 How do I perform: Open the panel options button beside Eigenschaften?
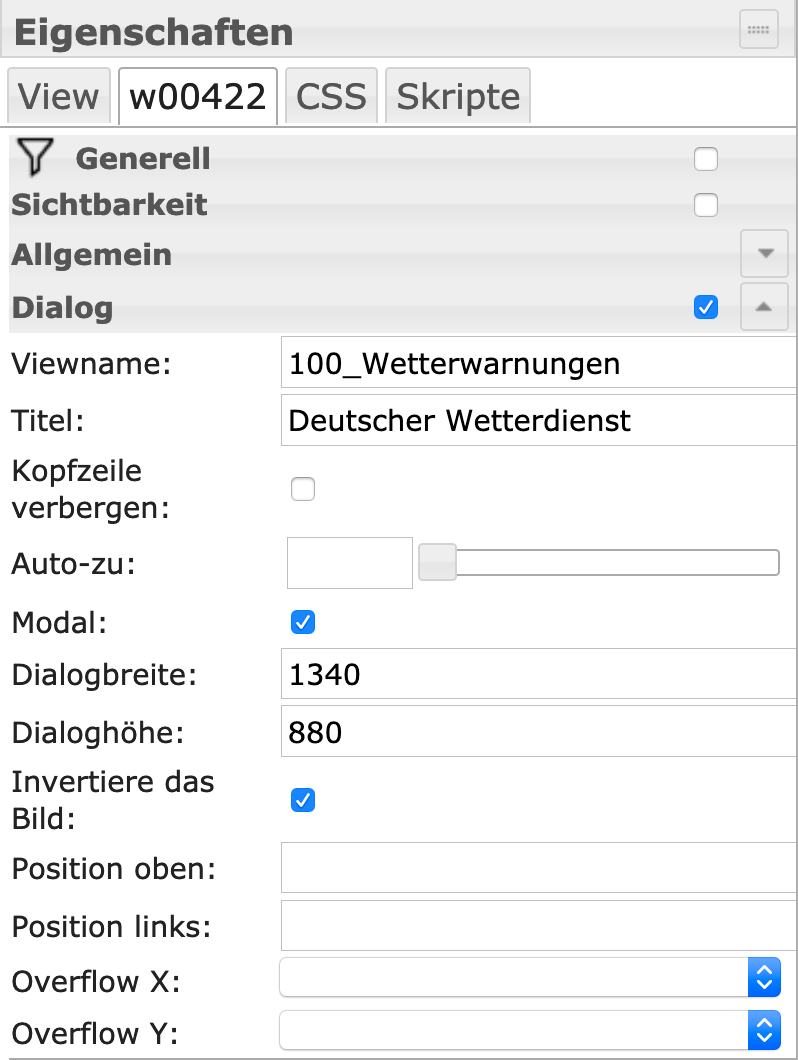pyautogui.click(x=758, y=30)
